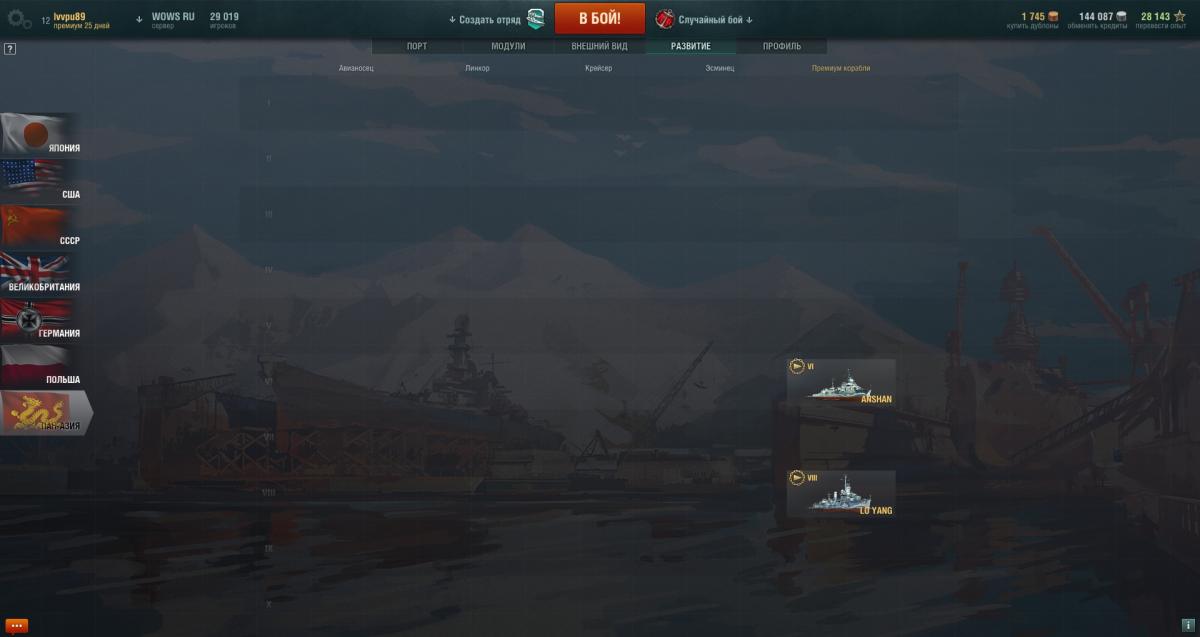
Task: Open the WOWS RU server dropdown arrow
Action: tap(140, 19)
